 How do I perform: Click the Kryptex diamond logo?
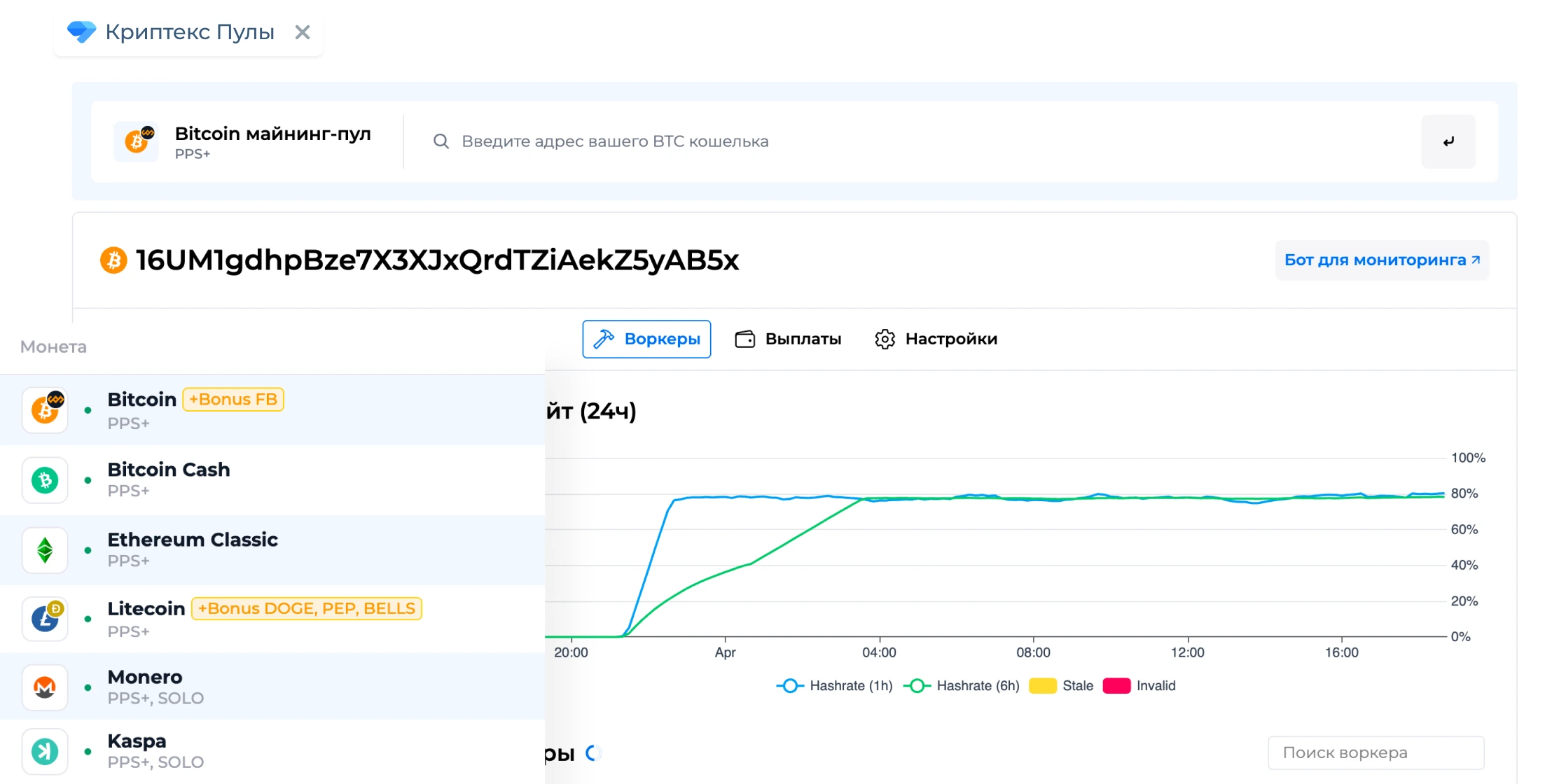[81, 31]
